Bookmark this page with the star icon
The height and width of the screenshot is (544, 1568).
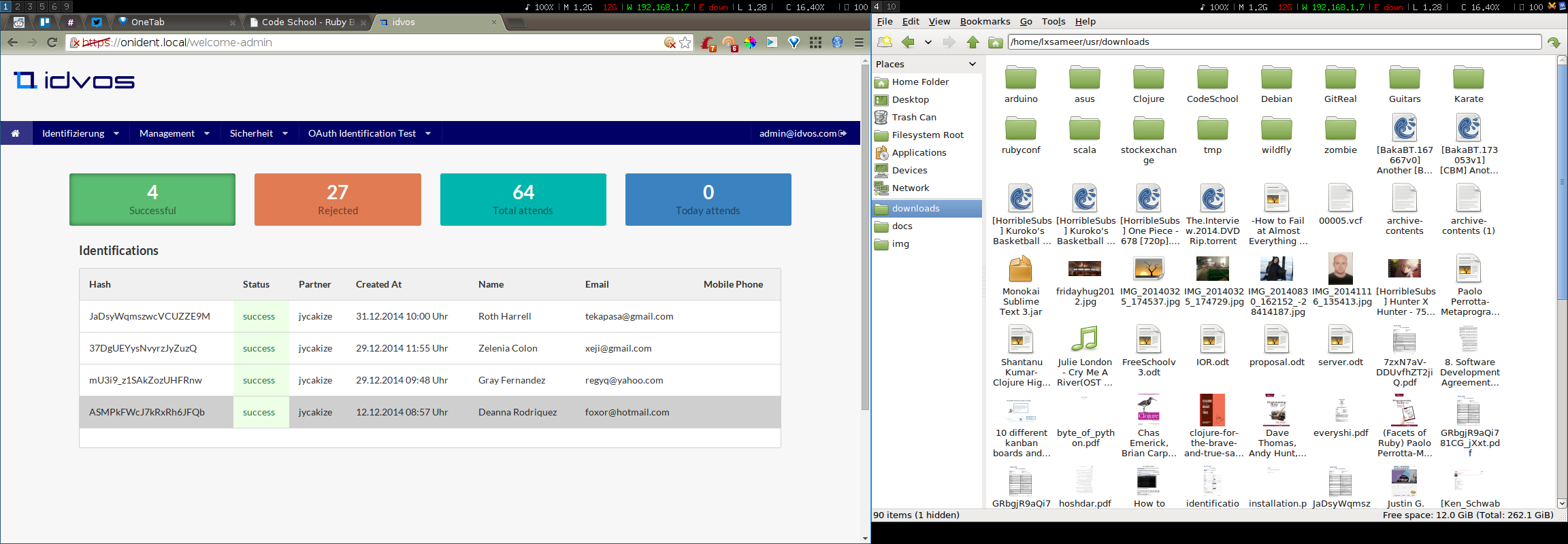685,42
